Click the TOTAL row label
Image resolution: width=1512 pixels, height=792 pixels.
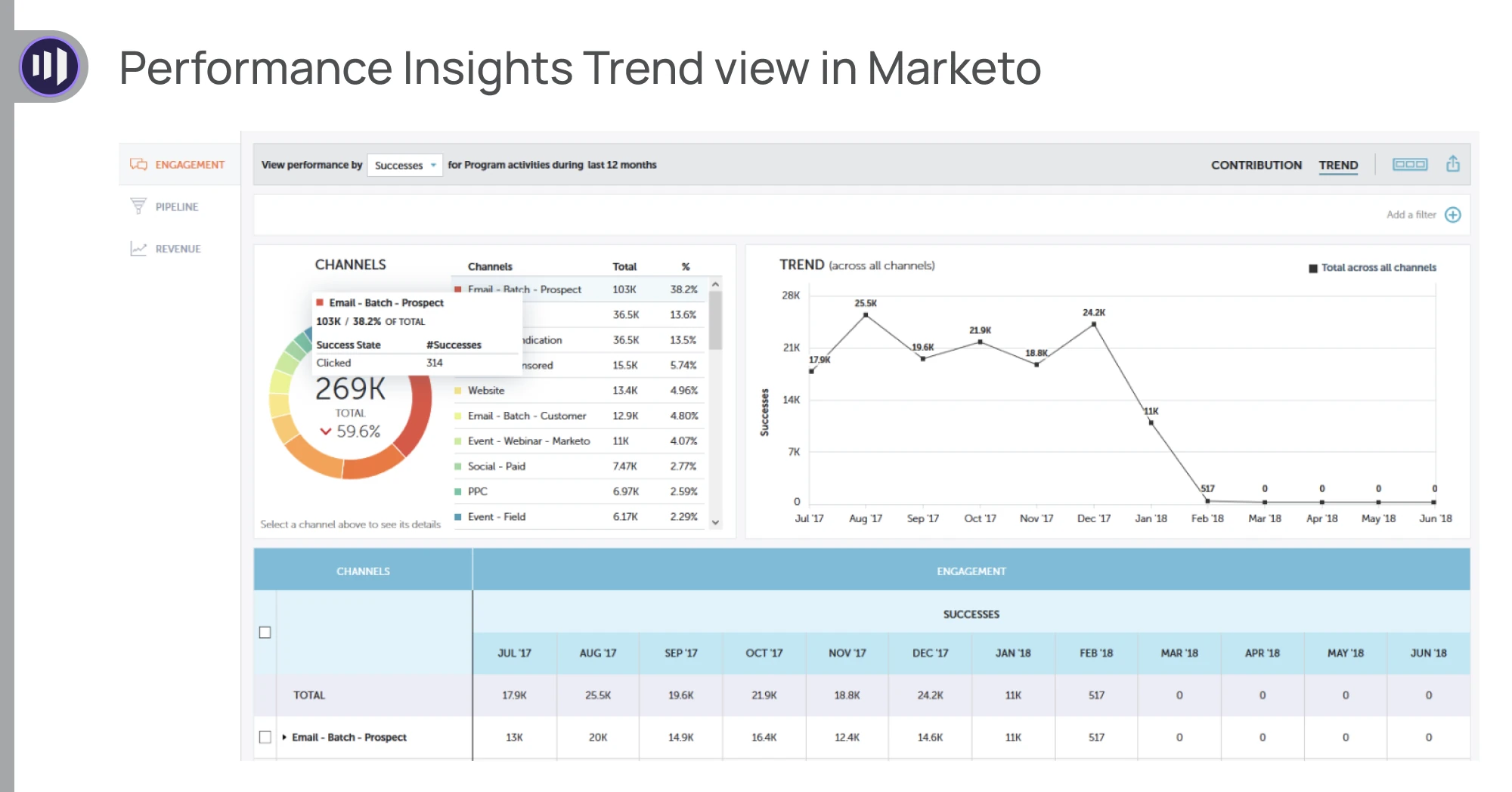click(x=309, y=695)
